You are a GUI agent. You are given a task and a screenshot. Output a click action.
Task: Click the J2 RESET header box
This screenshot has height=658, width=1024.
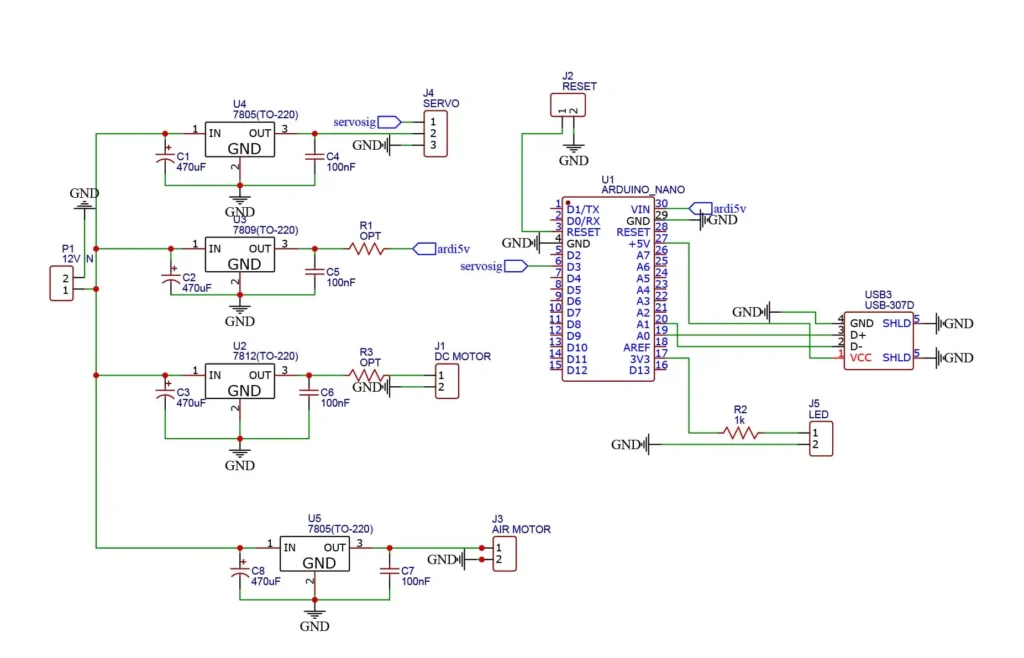[x=568, y=105]
